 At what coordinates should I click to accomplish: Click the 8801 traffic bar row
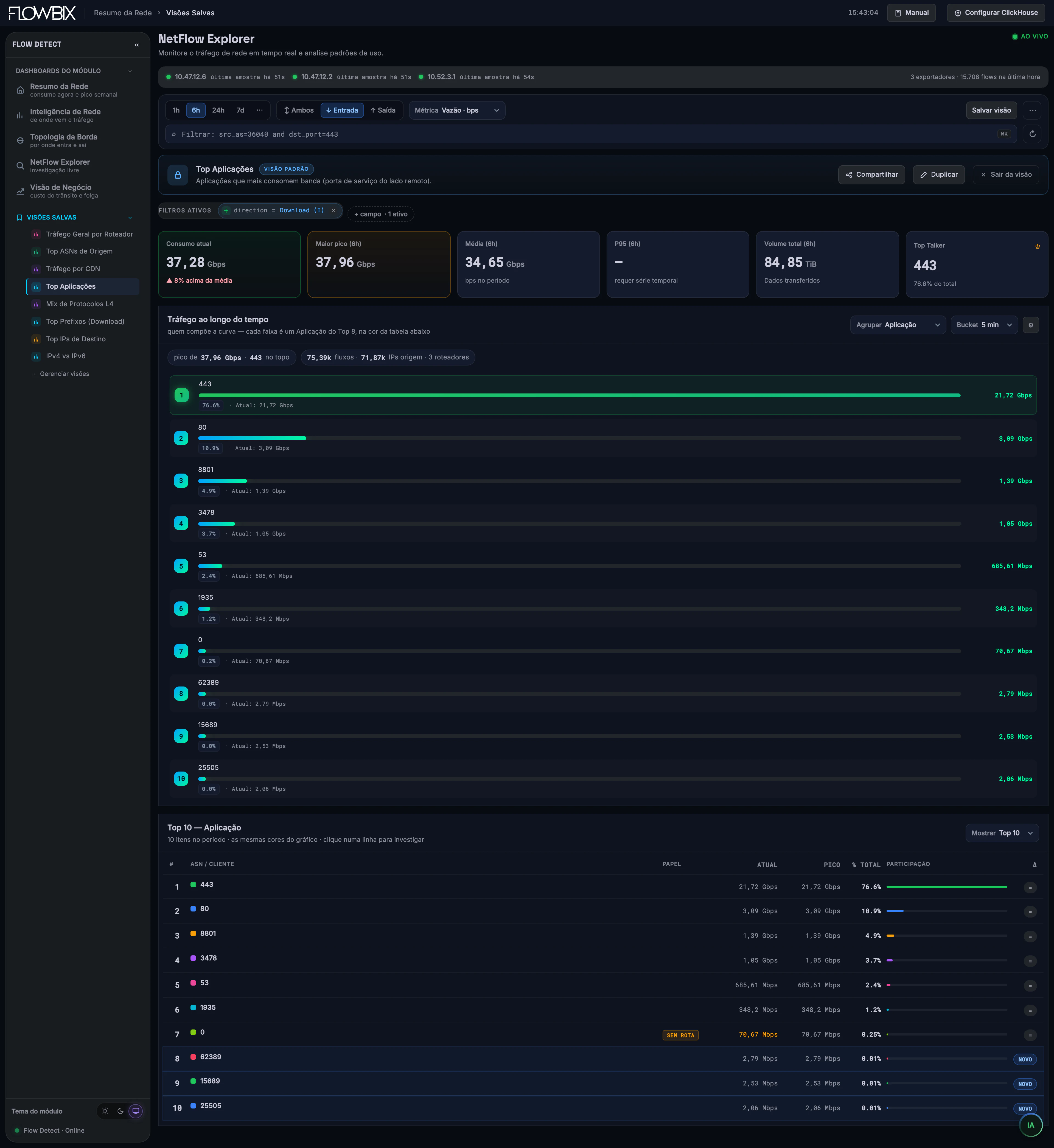(603, 480)
